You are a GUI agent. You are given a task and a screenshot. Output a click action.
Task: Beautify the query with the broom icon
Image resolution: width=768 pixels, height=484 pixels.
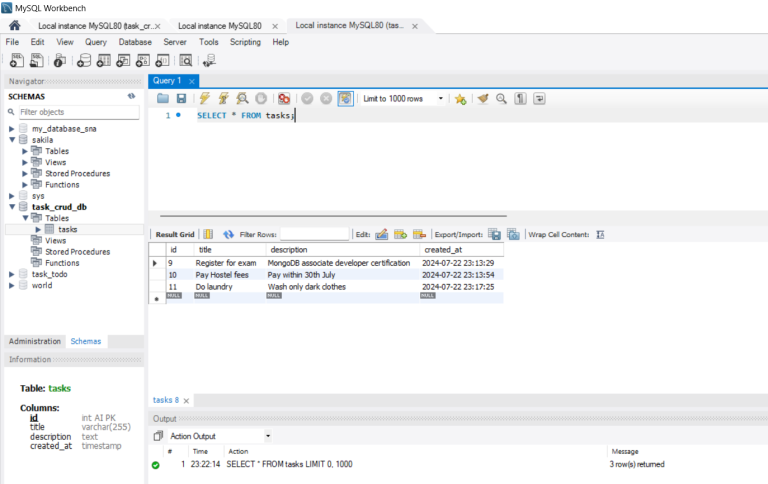tap(482, 99)
